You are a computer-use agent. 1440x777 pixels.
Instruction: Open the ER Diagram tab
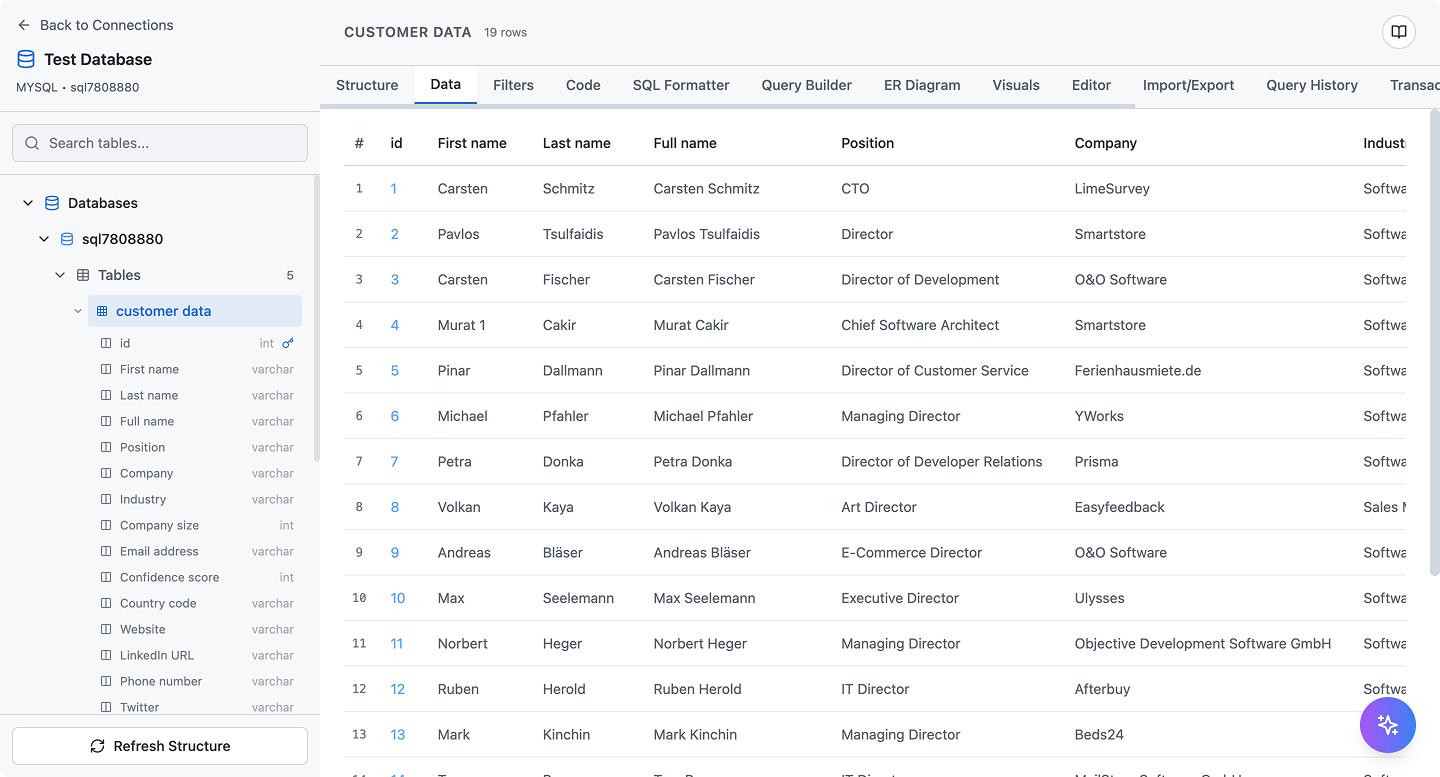tap(921, 85)
